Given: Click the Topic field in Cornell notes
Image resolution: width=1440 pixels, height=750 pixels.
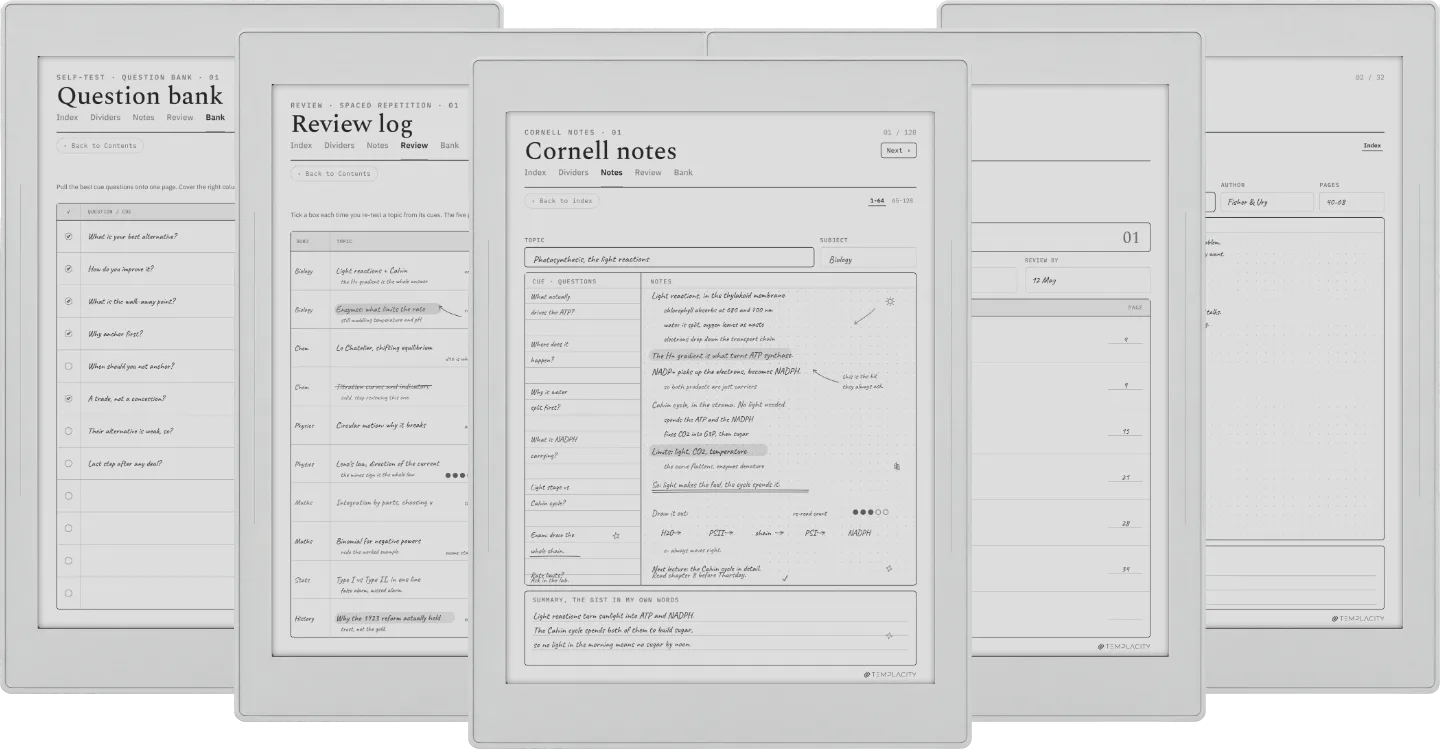Looking at the screenshot, I should point(669,258).
